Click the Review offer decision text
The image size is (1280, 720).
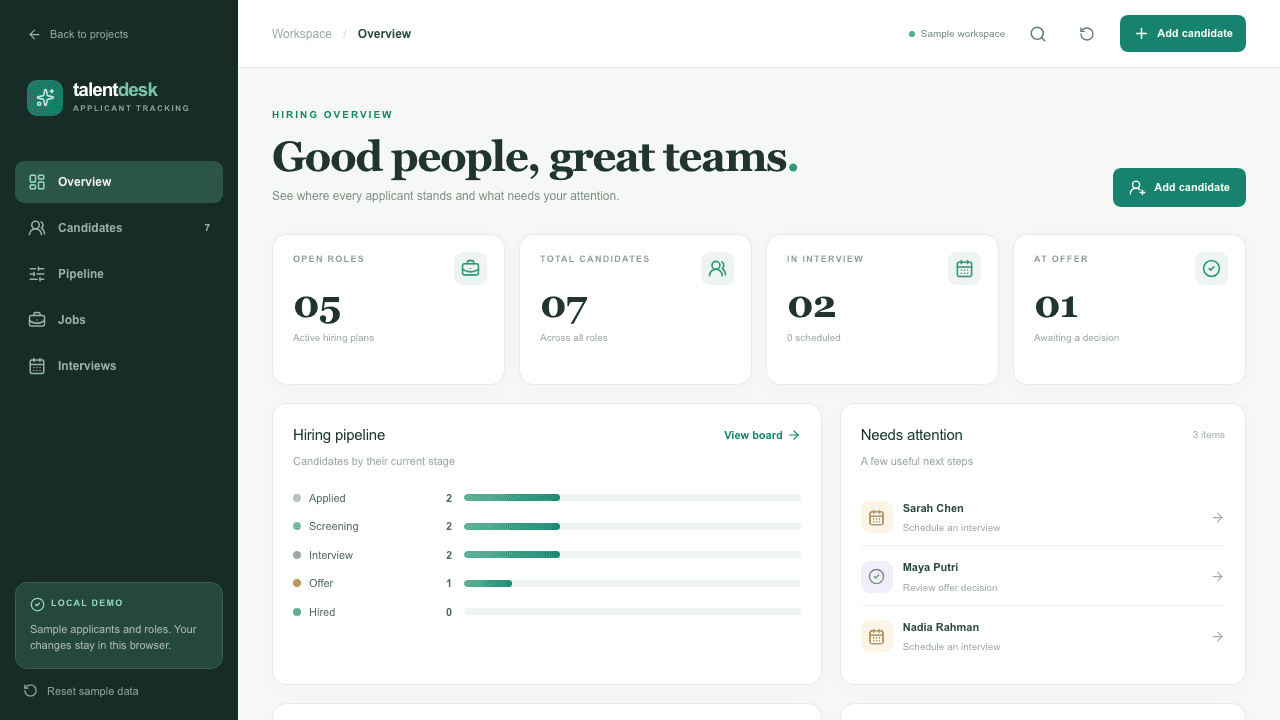point(950,588)
